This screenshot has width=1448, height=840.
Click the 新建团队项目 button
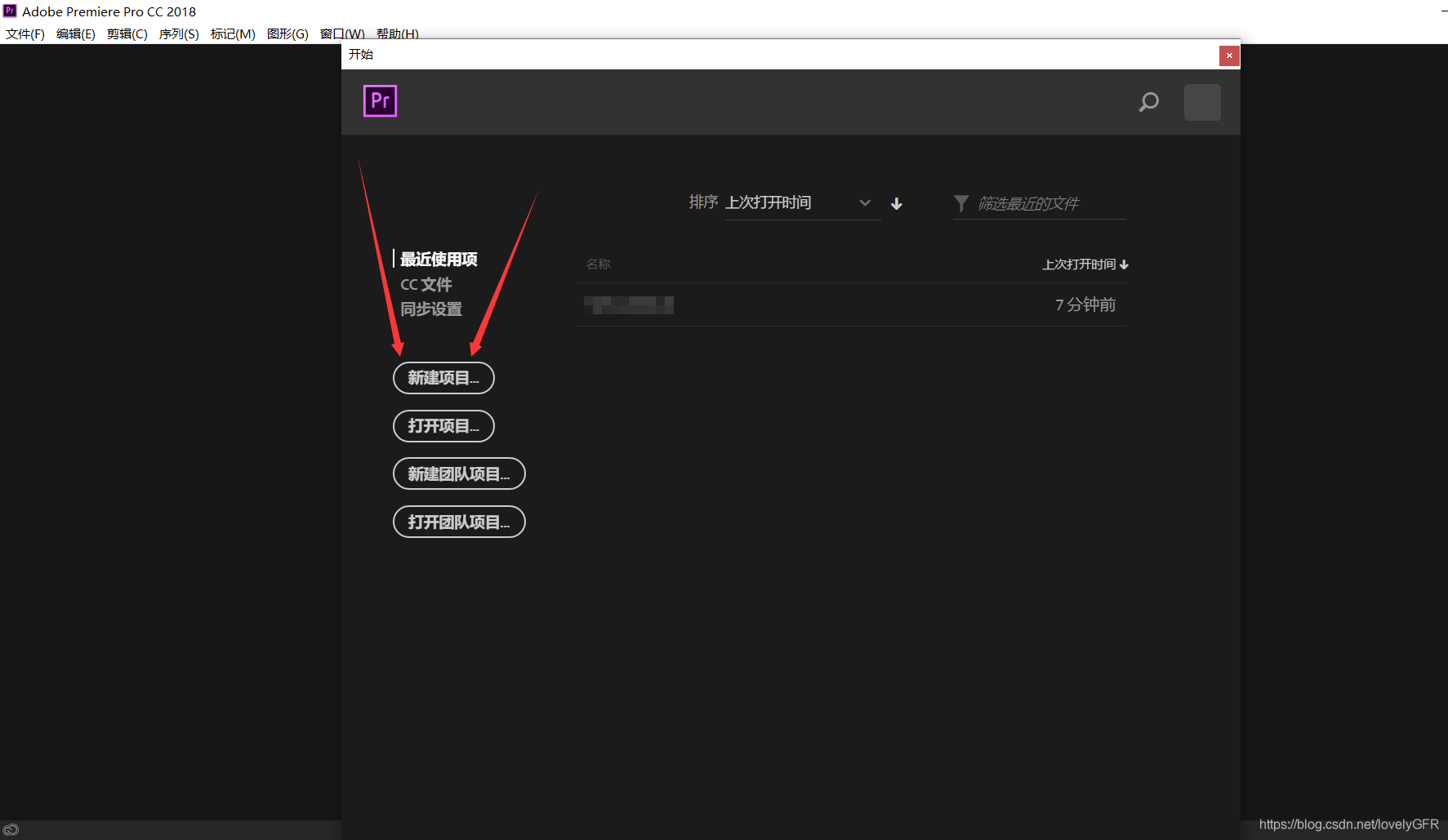tap(459, 473)
